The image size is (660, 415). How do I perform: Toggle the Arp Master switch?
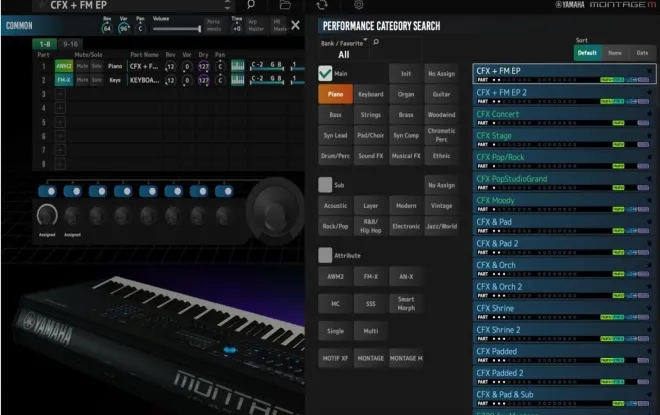[x=256, y=25]
